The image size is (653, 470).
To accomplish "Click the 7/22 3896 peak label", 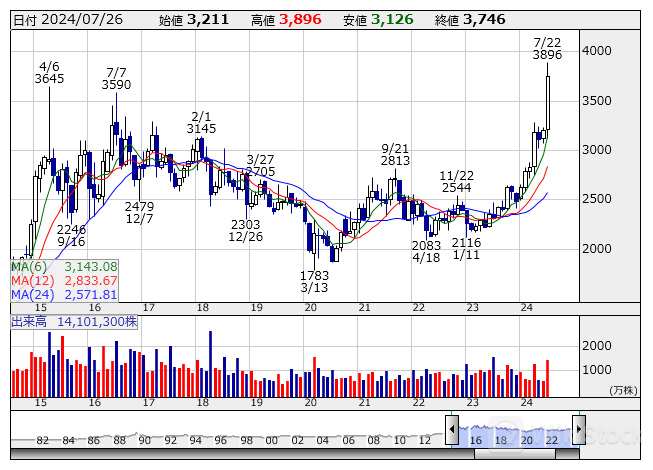I will tap(547, 48).
